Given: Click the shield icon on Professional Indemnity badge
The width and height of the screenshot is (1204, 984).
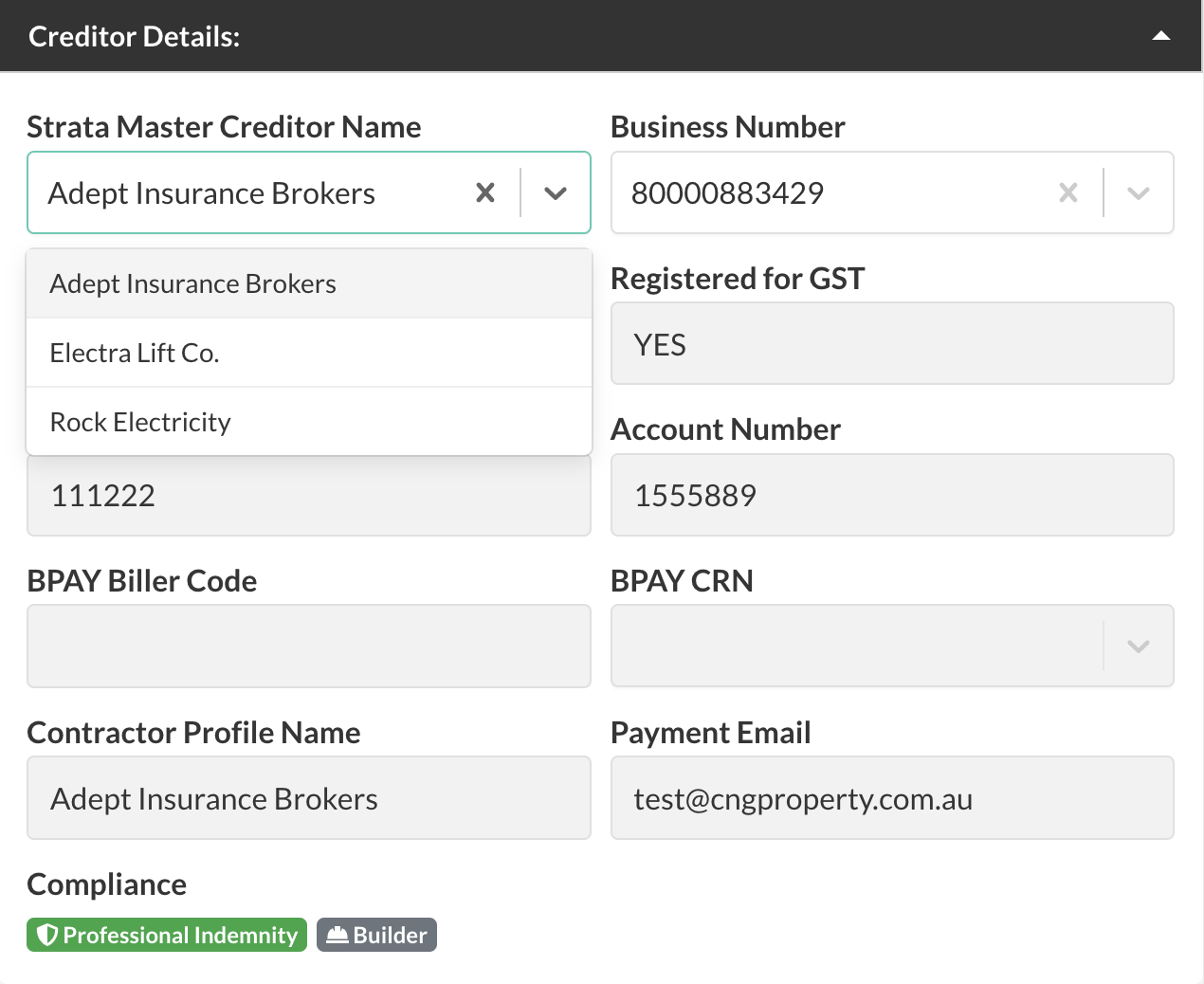Looking at the screenshot, I should click(x=48, y=935).
